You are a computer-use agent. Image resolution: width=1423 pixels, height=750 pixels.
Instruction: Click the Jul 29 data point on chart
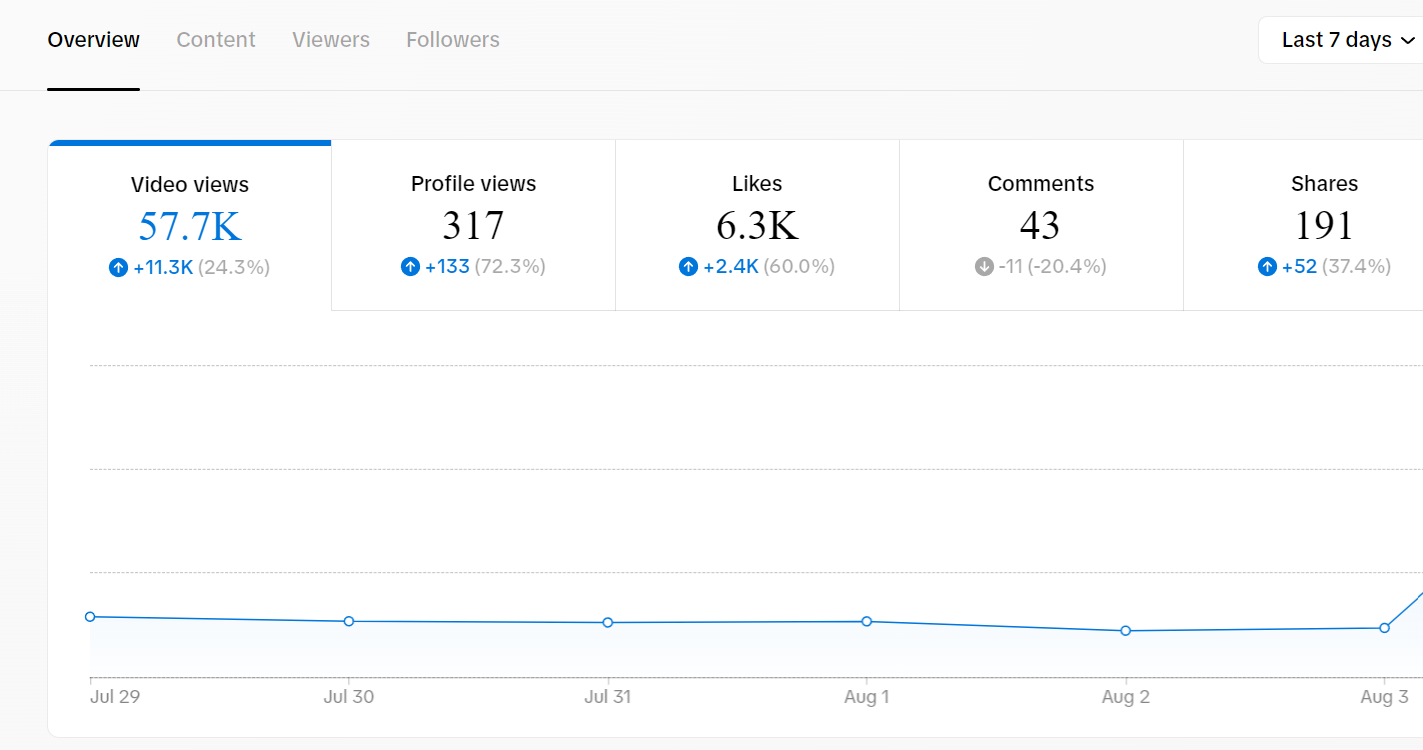point(90,617)
